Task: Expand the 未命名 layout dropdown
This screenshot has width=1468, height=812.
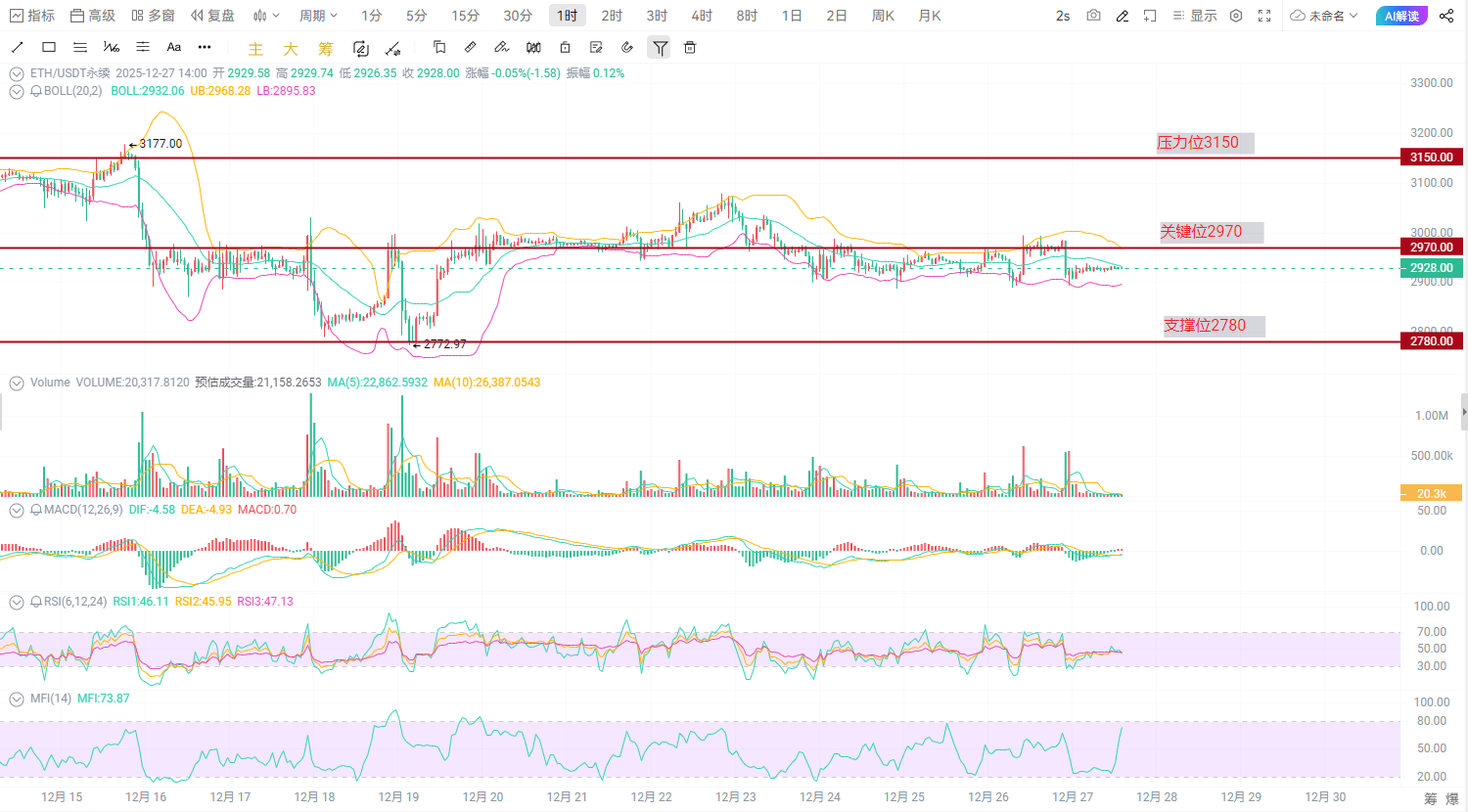Action: [1324, 16]
